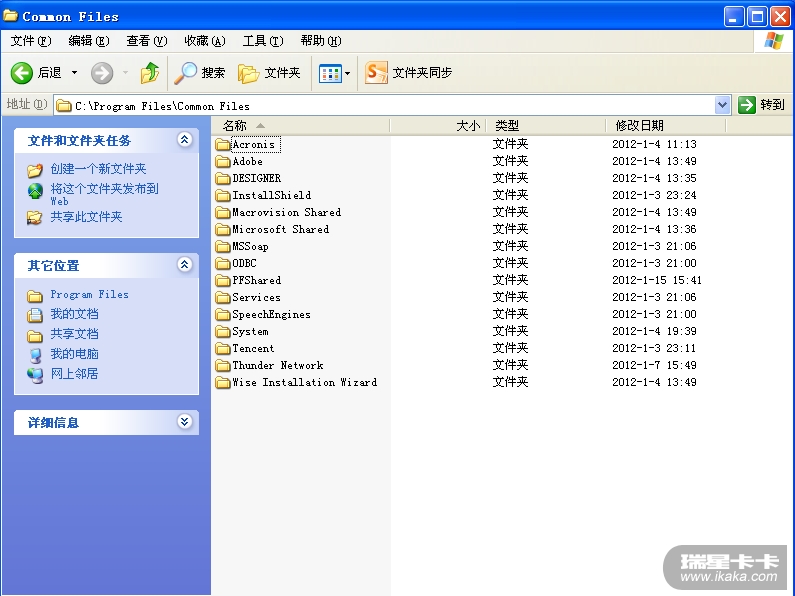
Task: Open the 文件(F) menu
Action: [x=31, y=41]
